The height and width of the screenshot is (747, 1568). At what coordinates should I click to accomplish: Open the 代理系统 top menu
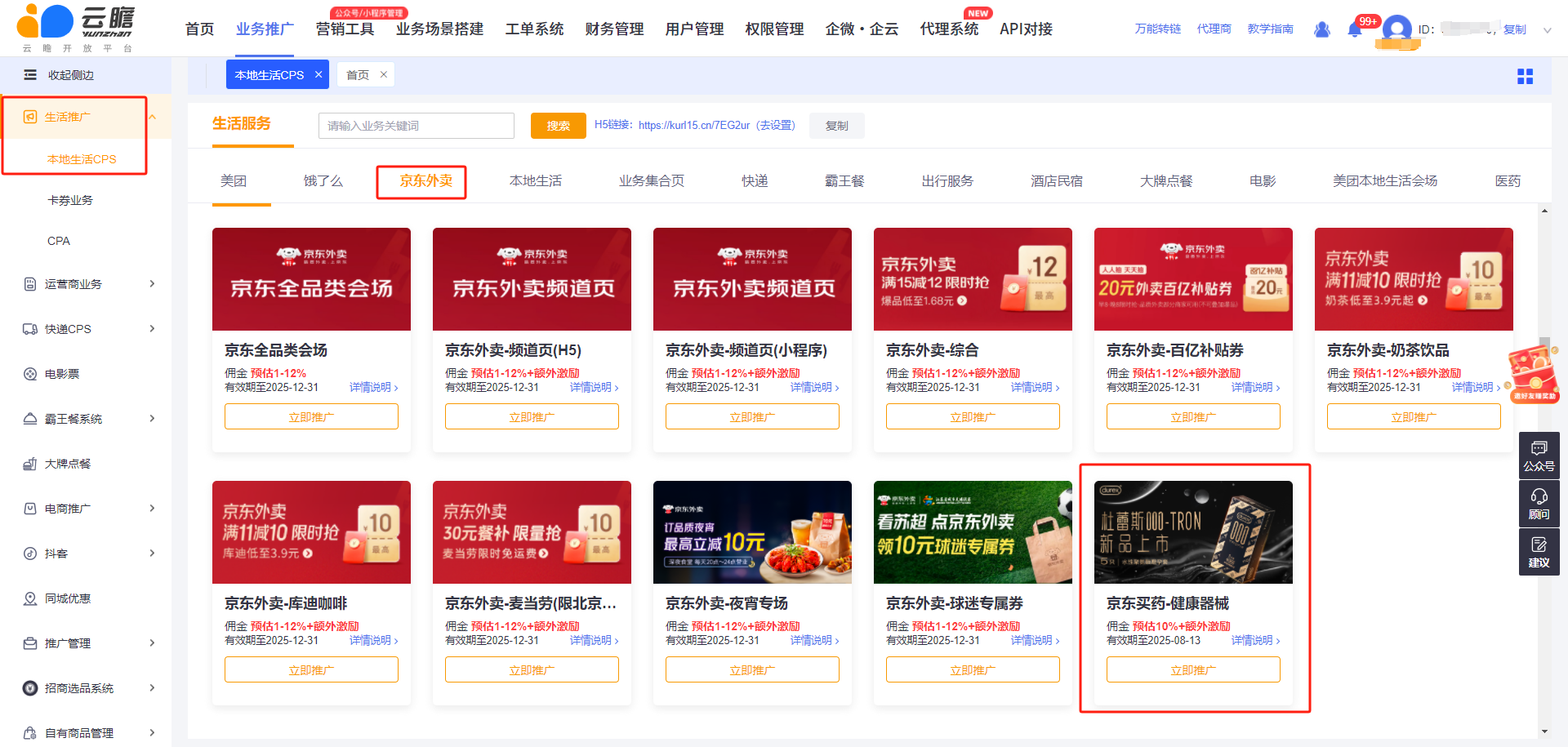[x=949, y=29]
